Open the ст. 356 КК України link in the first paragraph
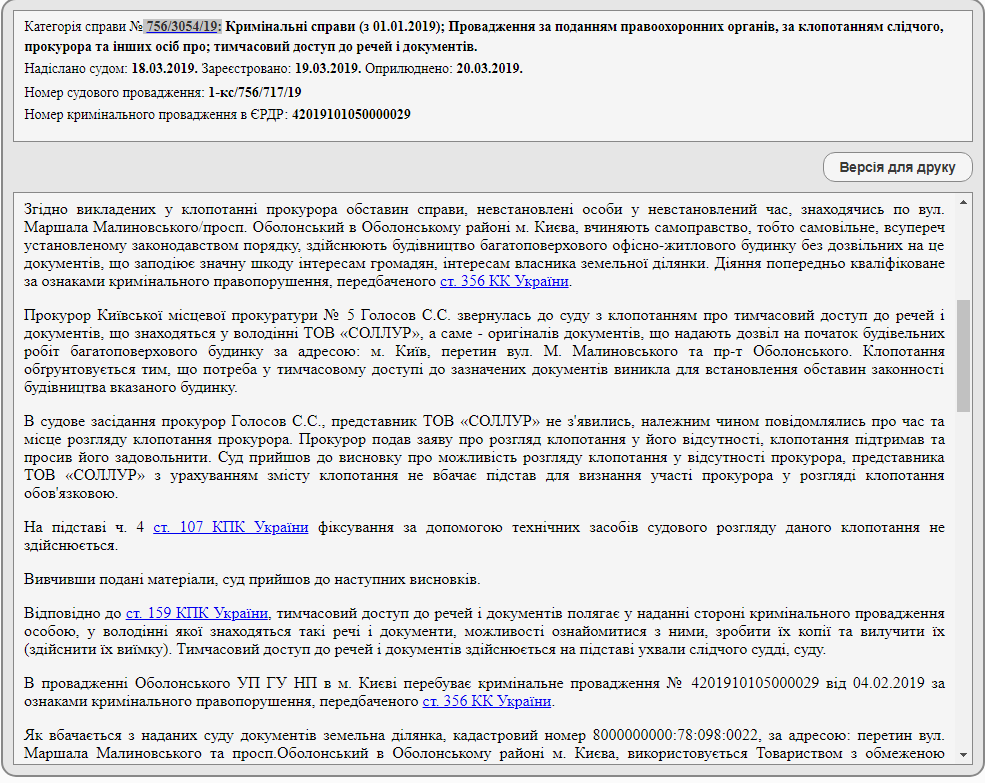 tap(504, 282)
